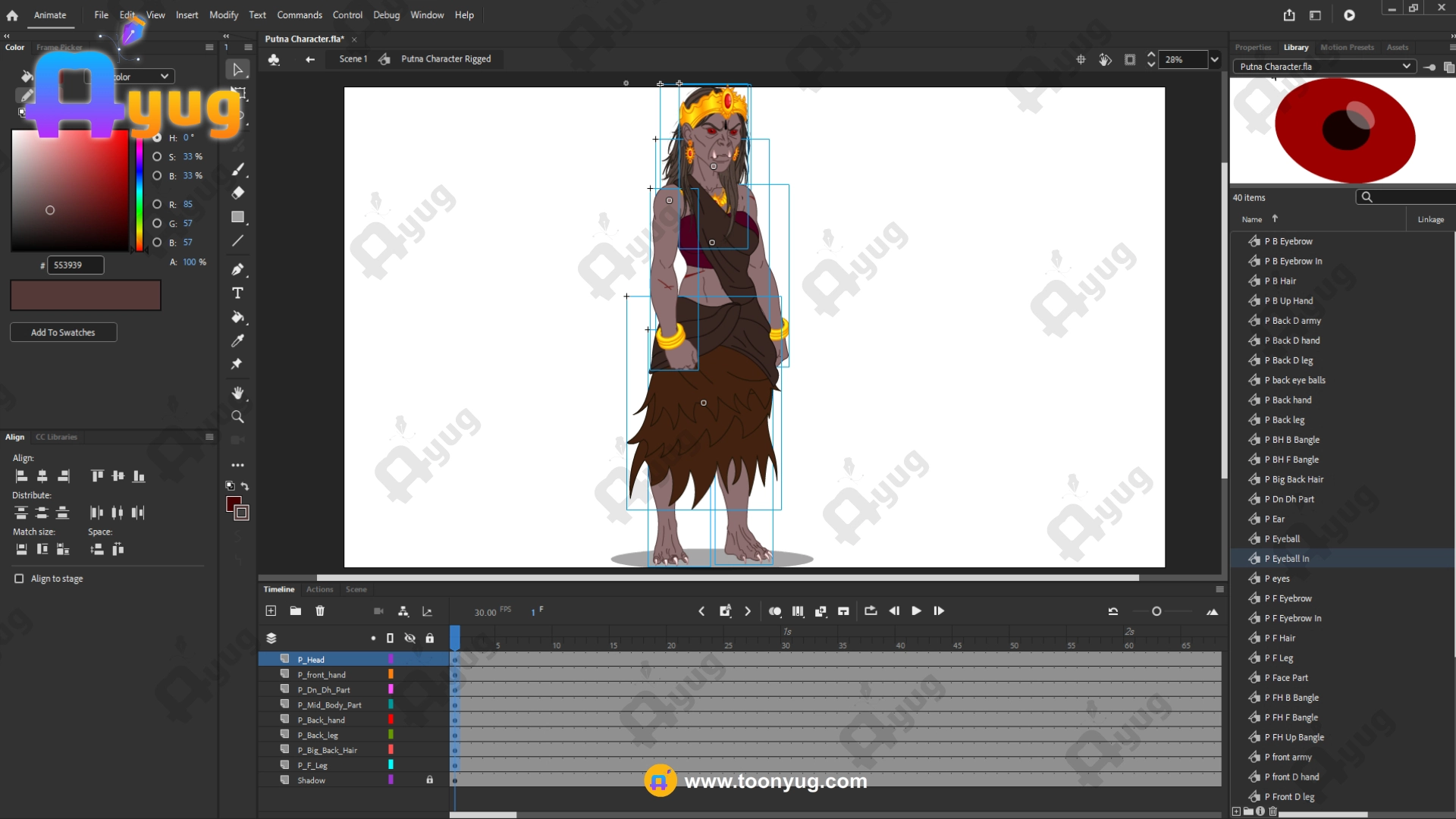
Task: Select the Zoom magnifier tool
Action: click(x=237, y=417)
